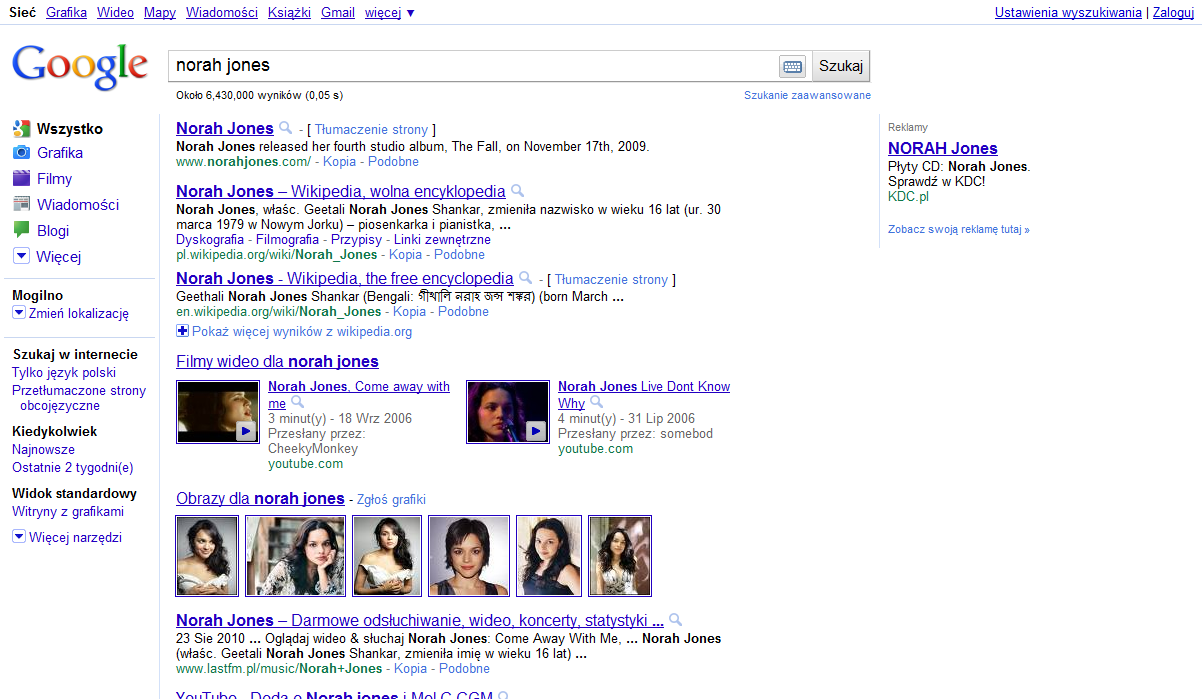Click the NORAH Jones KDC ad link
The width and height of the screenshot is (1202, 699).
tap(943, 148)
